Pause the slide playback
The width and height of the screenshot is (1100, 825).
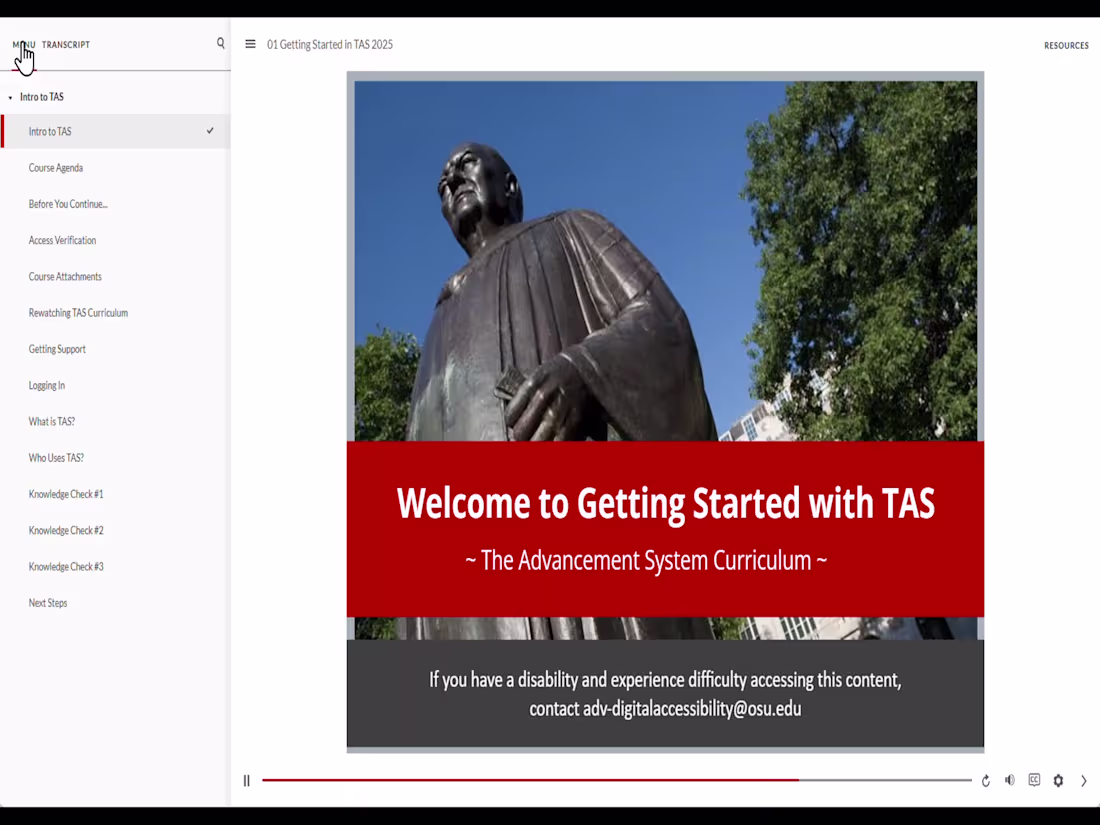(247, 780)
